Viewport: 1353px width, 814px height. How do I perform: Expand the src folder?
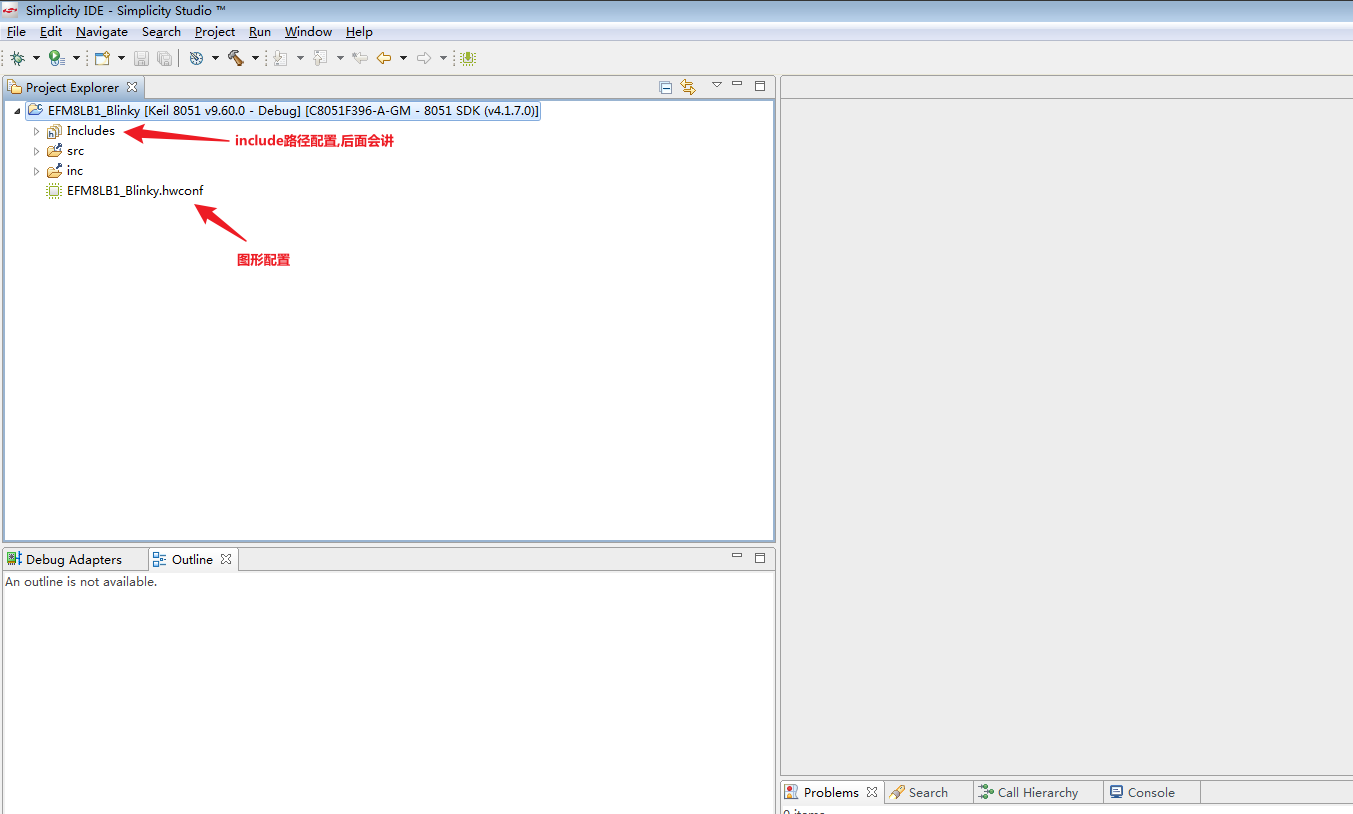tap(36, 150)
